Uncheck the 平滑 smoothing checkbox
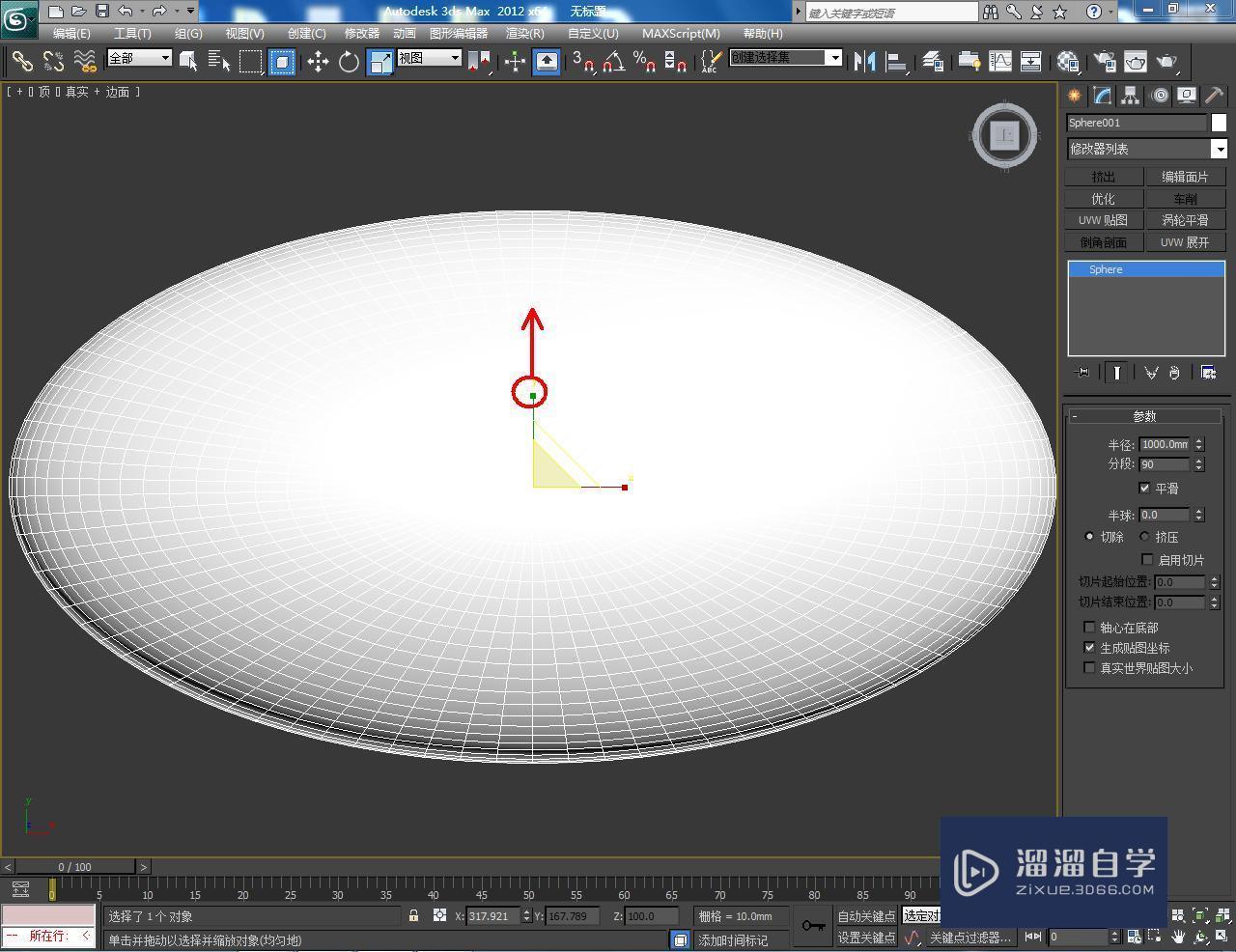The height and width of the screenshot is (952, 1236). [1145, 489]
